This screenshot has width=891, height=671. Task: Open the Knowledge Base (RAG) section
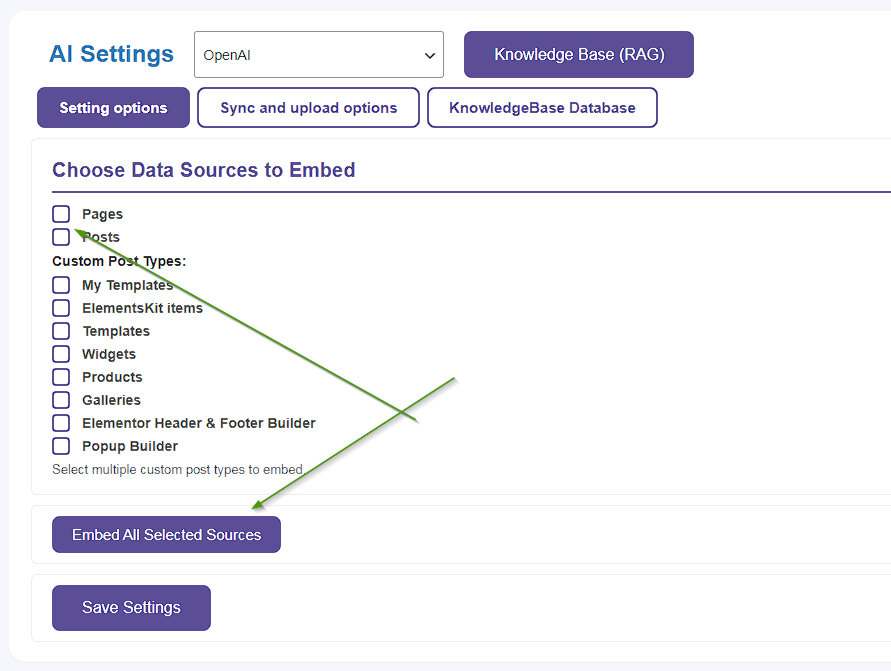click(579, 55)
